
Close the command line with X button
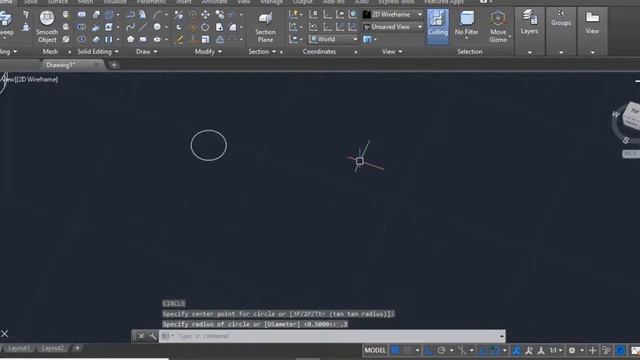(141, 336)
